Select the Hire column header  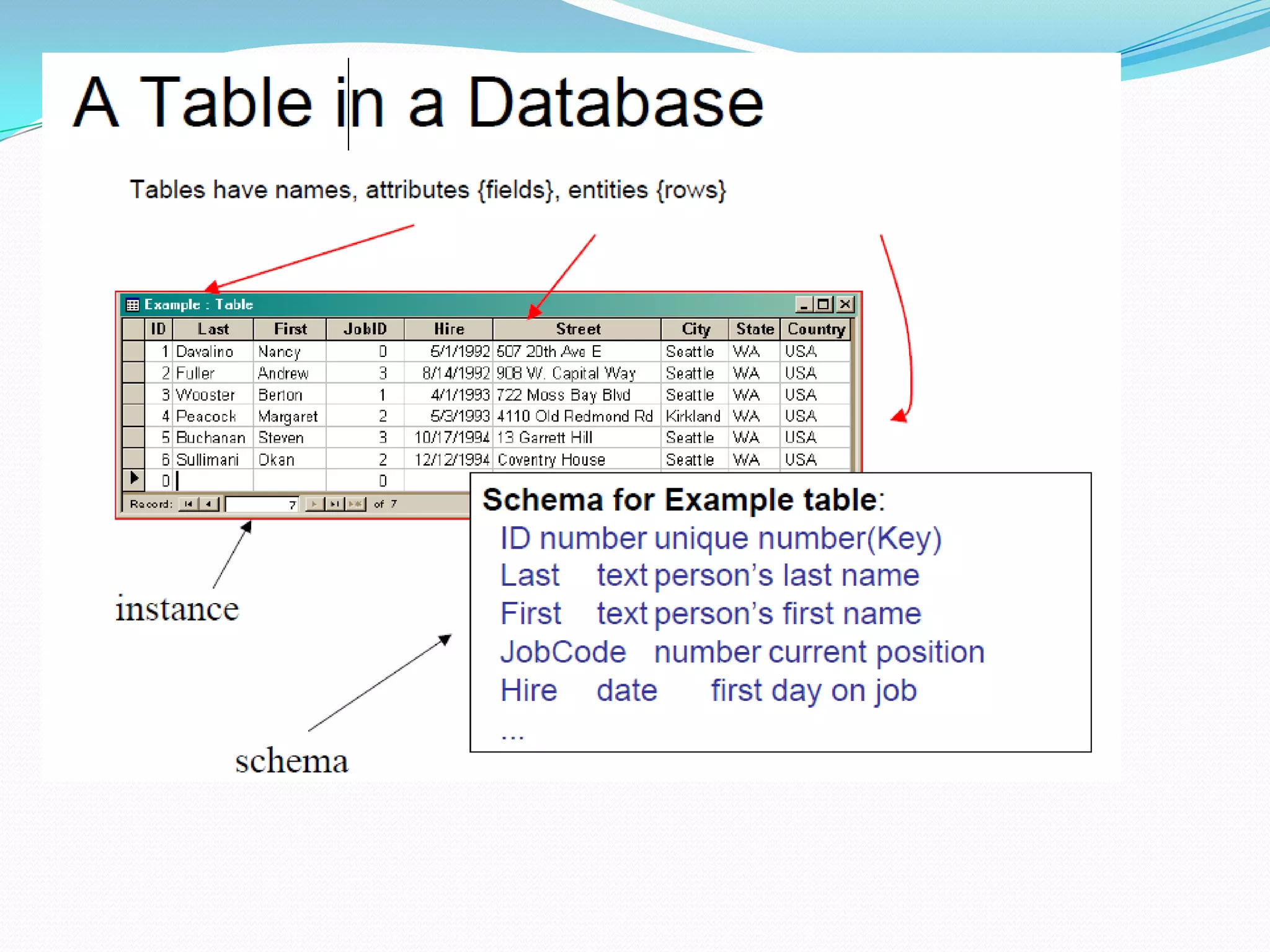click(448, 329)
